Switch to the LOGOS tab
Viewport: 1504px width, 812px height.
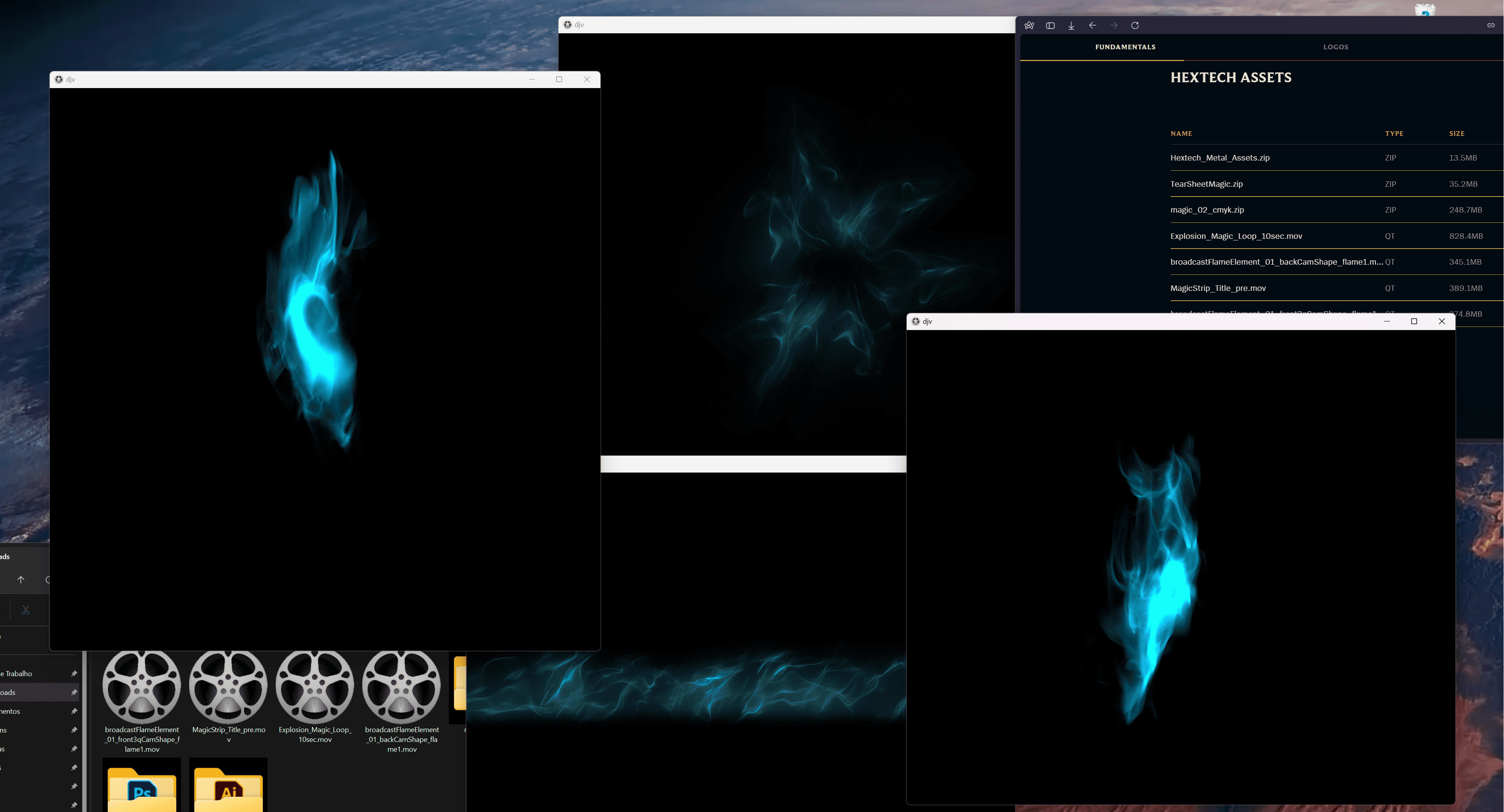1335,47
